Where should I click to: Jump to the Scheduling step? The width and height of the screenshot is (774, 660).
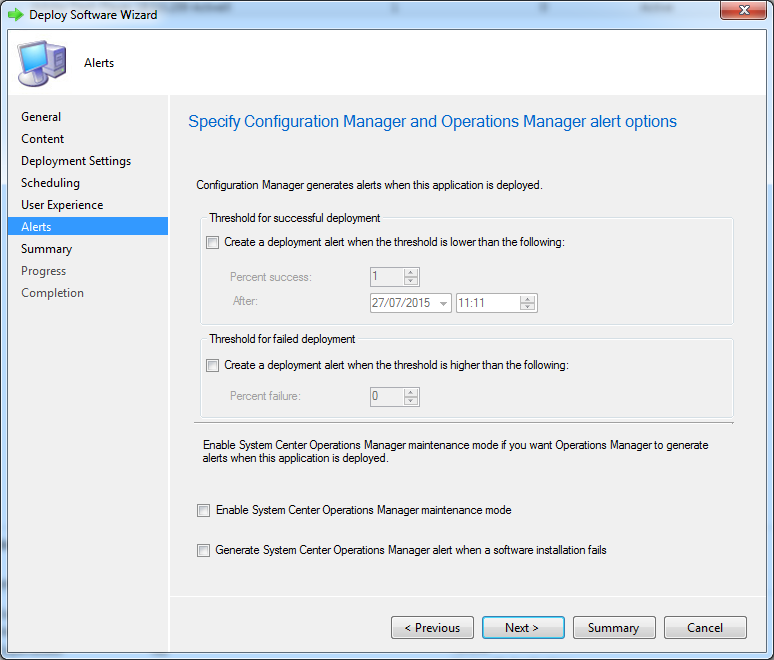pyautogui.click(x=50, y=183)
